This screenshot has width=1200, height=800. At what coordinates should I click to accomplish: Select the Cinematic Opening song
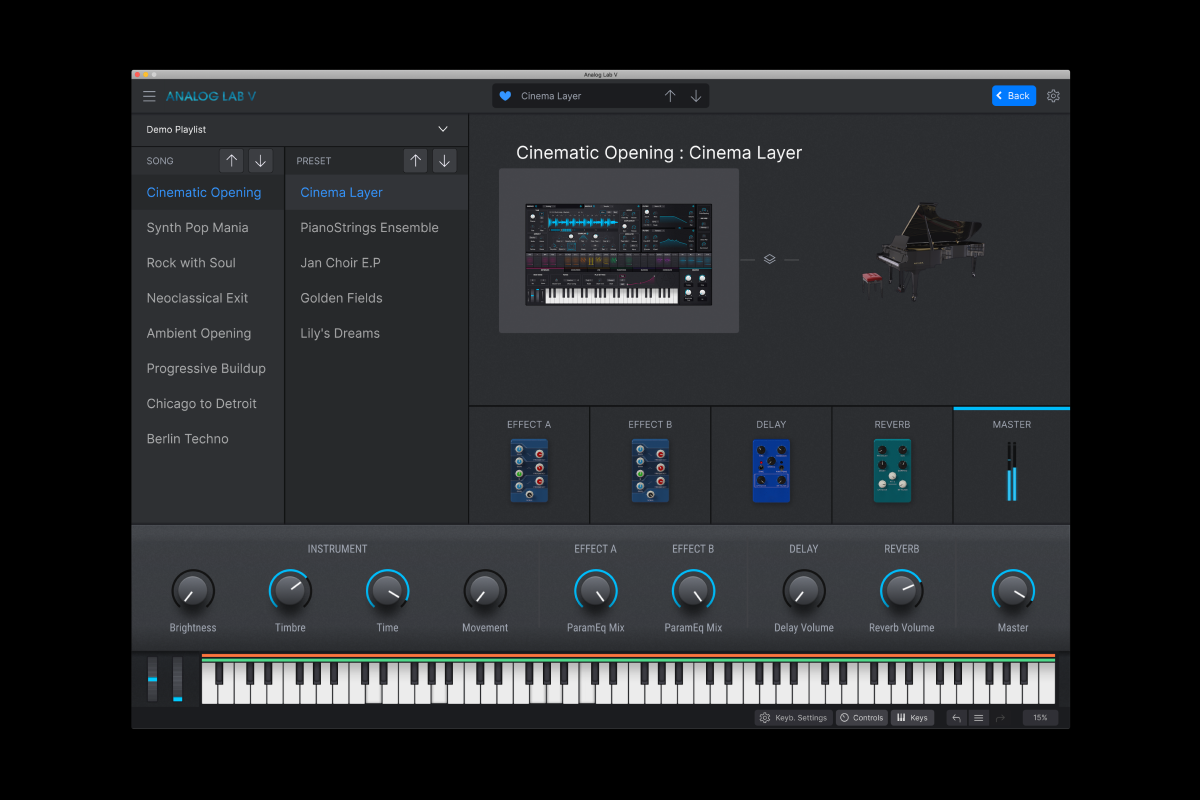coord(208,192)
